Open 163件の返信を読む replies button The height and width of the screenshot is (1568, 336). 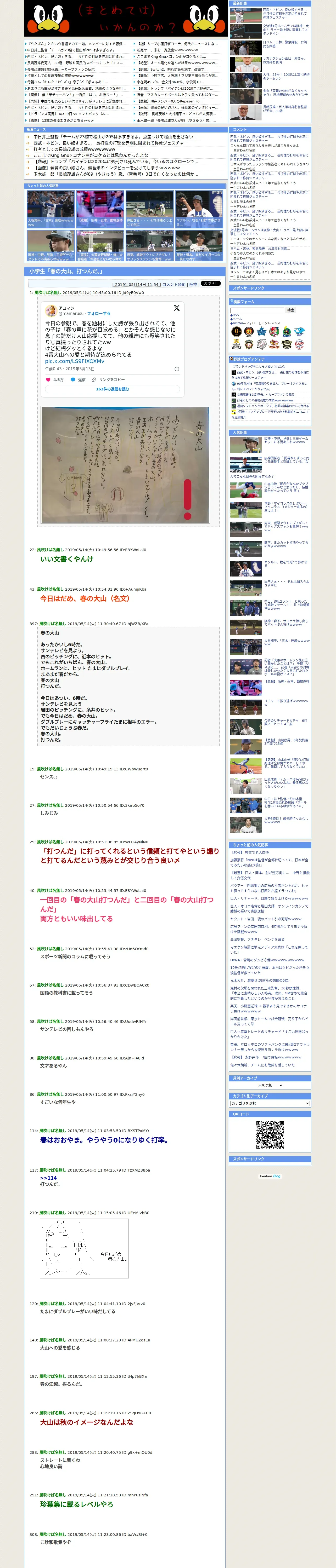[x=112, y=389]
